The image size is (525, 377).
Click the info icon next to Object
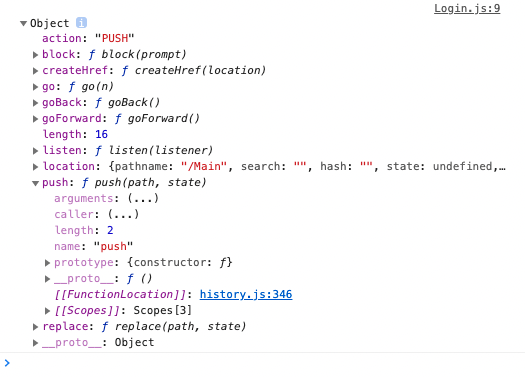81,23
